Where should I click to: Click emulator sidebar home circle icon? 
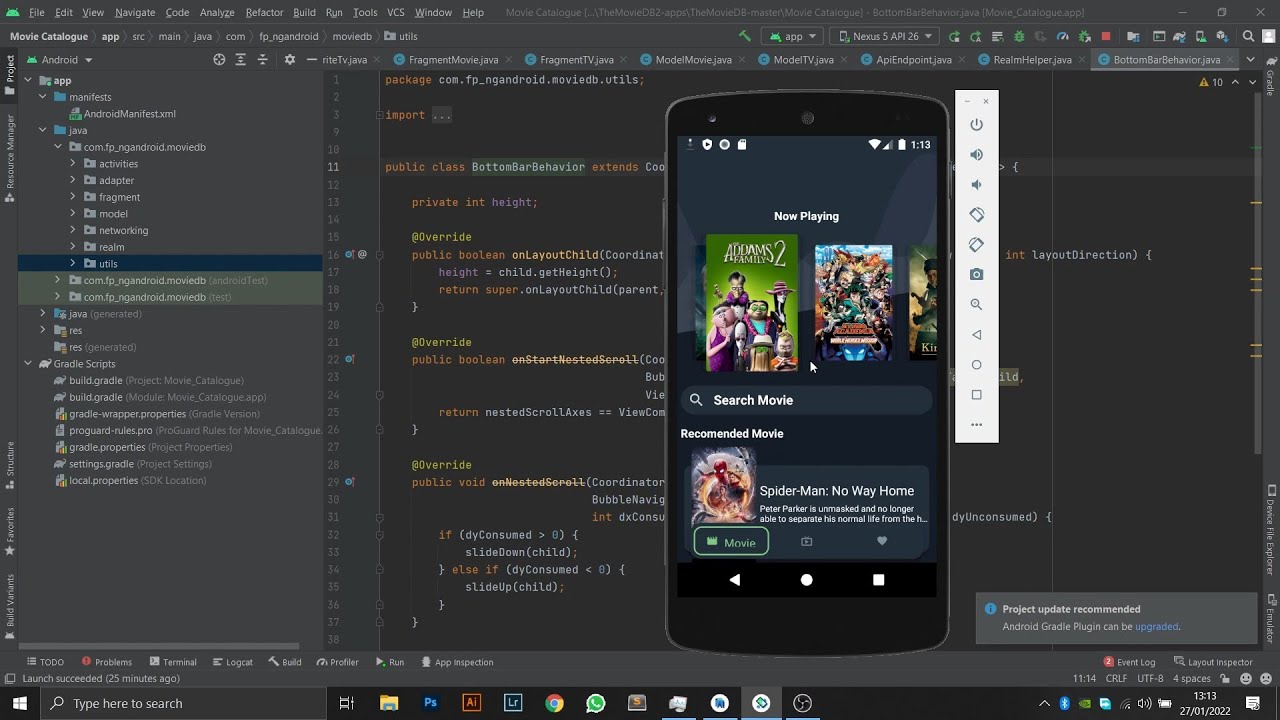[x=976, y=364]
